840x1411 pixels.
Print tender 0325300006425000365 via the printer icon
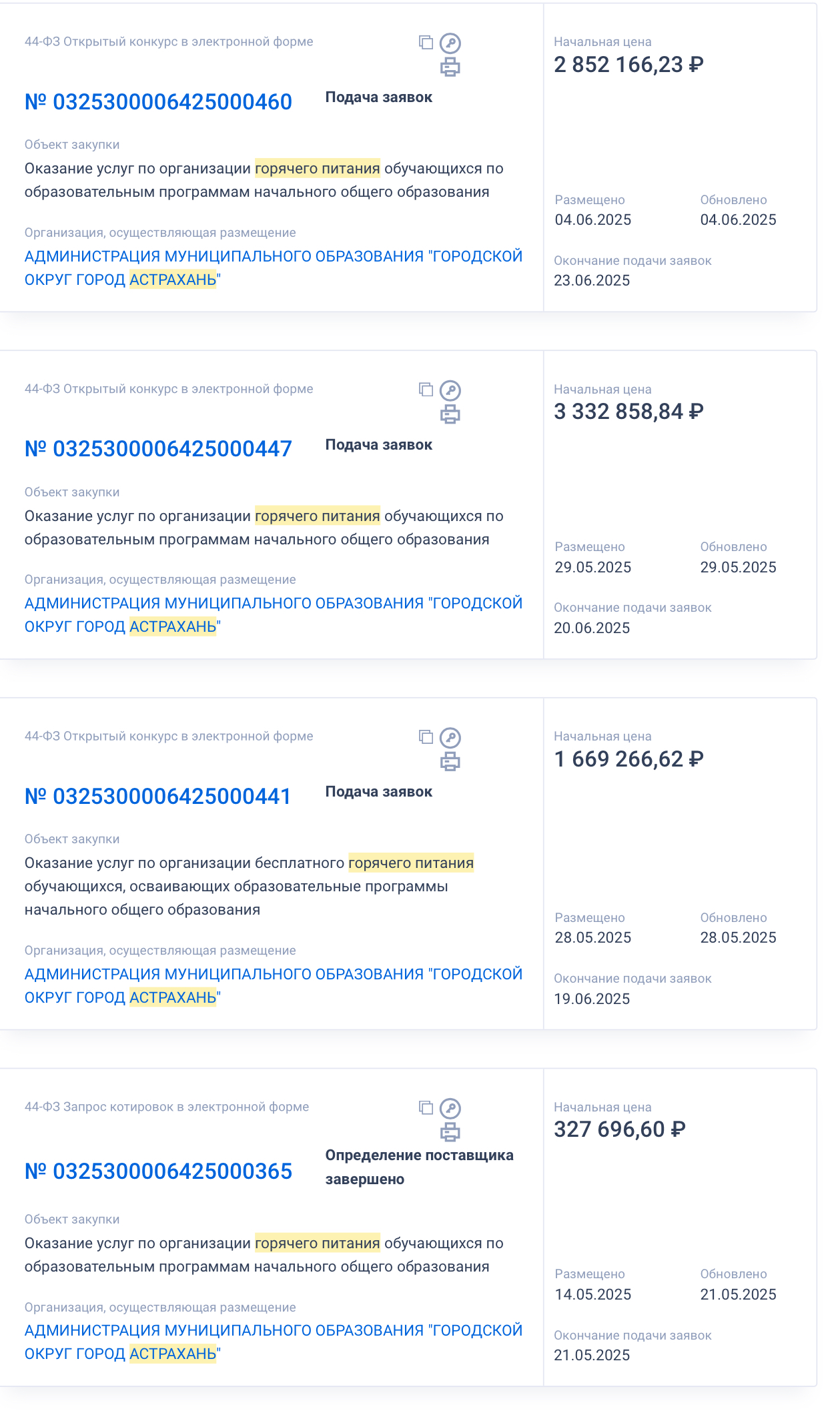coord(450,1132)
